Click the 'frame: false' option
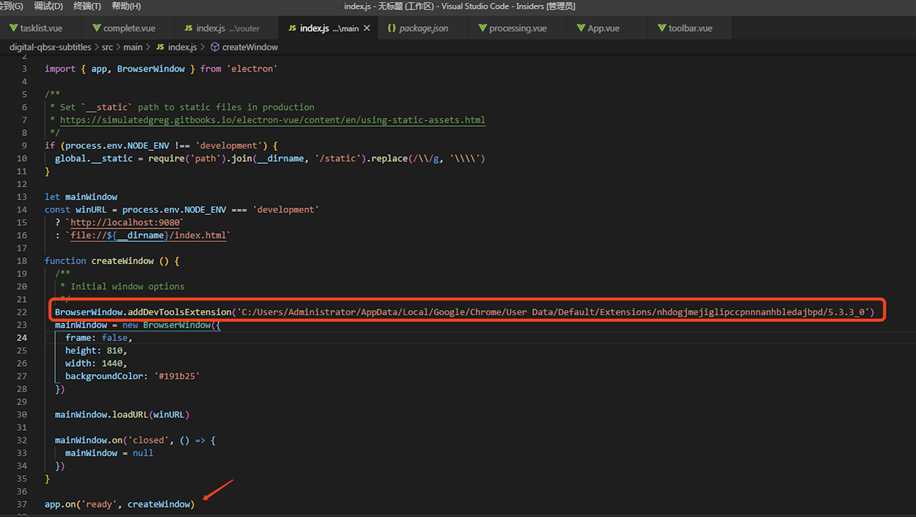 [x=99, y=338]
